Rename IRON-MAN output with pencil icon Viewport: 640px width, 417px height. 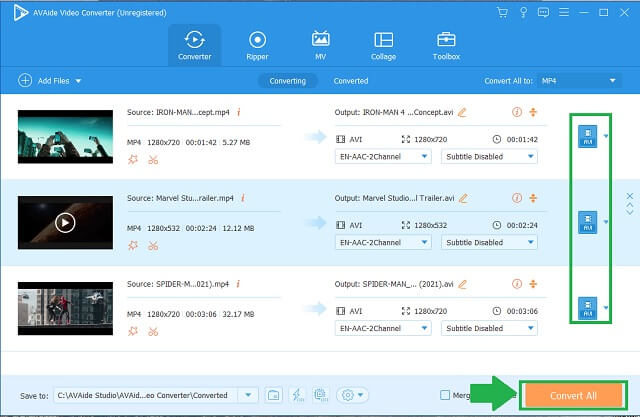click(462, 112)
